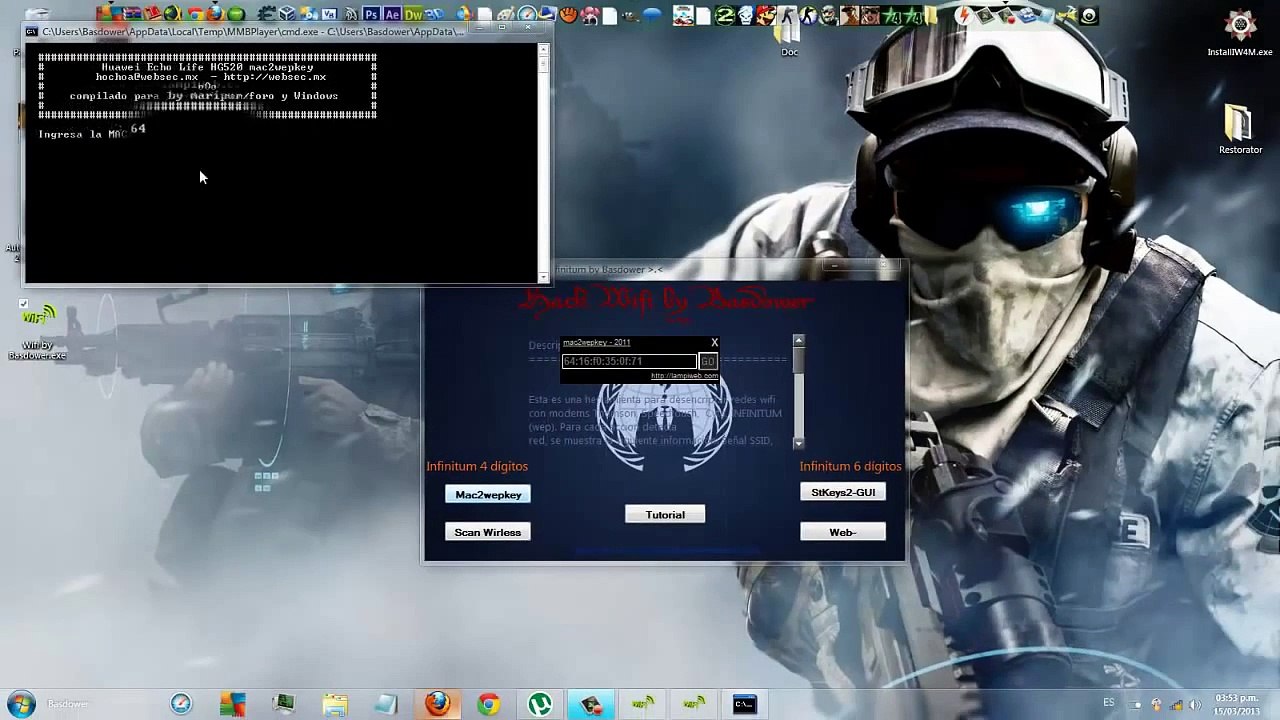Switch to cmd.exe window in taskbar
Viewport: 1280px width, 720px height.
tap(744, 704)
